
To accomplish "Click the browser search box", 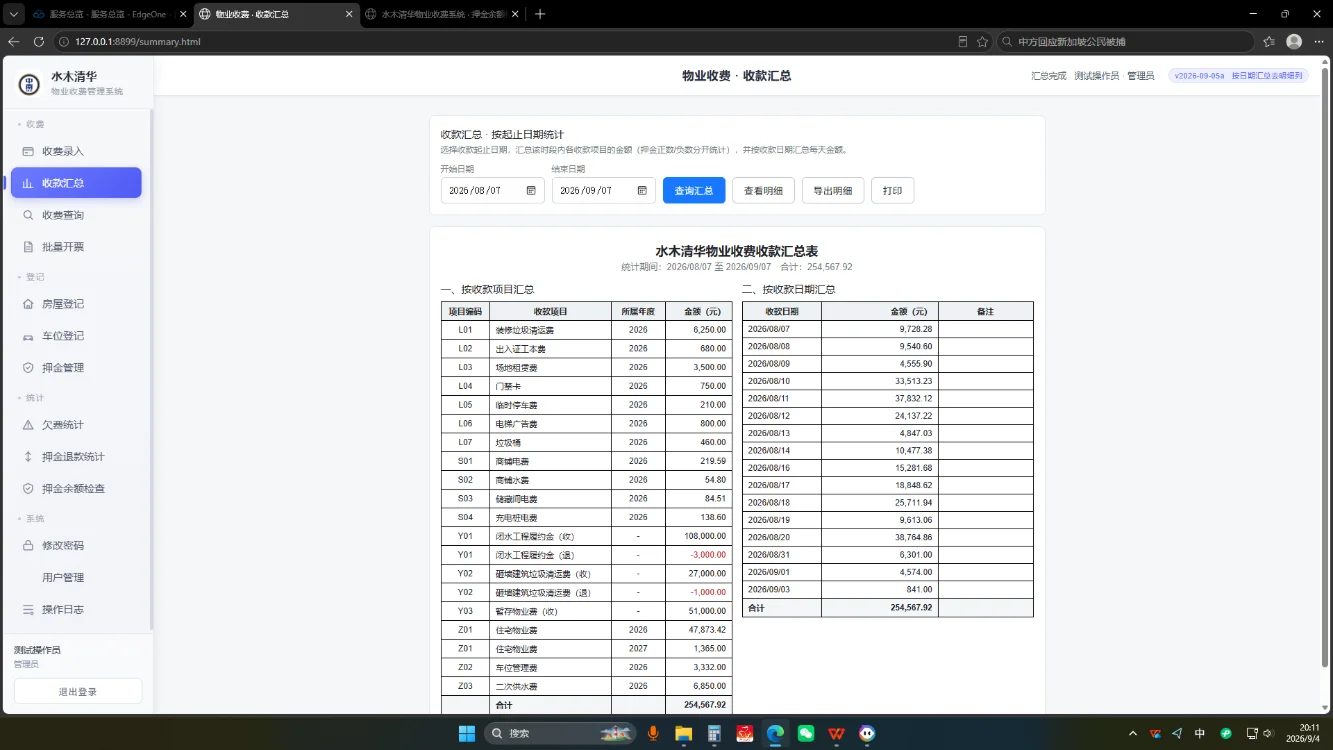I will pyautogui.click(x=1126, y=42).
